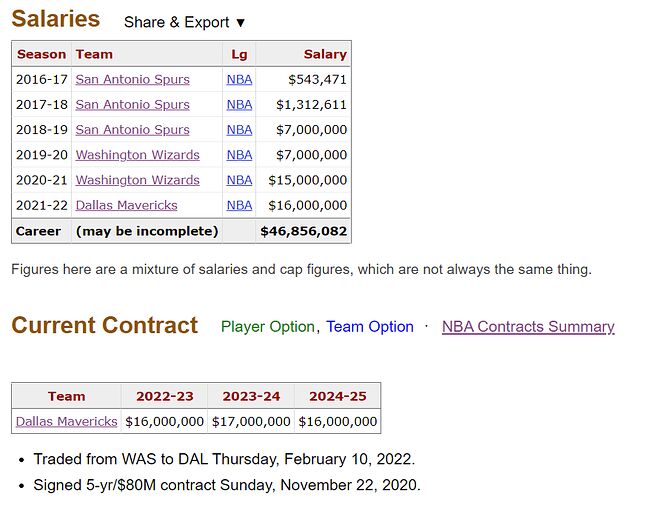The width and height of the screenshot is (650, 508).
Task: Open the NBA league link for 2016-17
Action: coord(239,79)
